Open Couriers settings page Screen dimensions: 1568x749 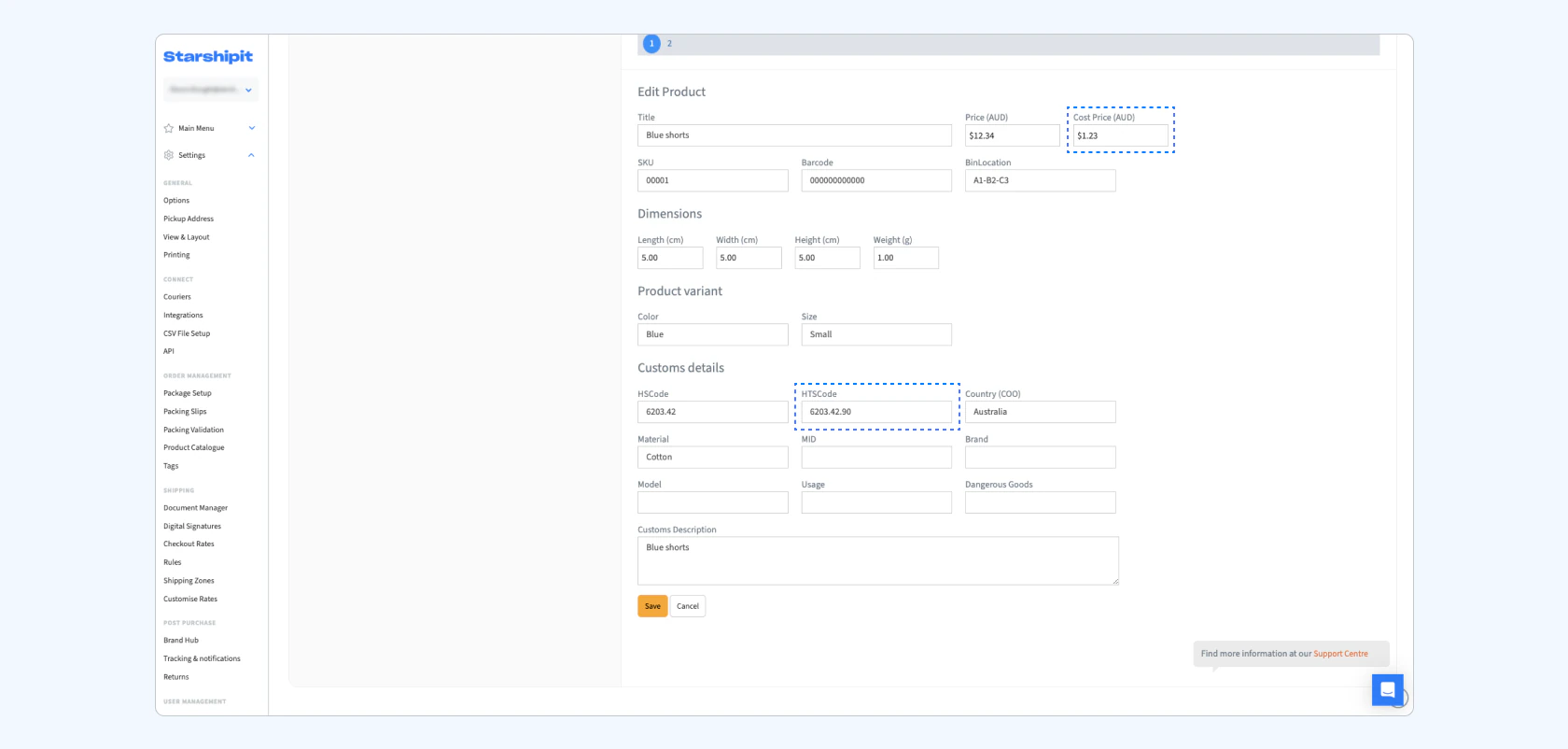176,297
